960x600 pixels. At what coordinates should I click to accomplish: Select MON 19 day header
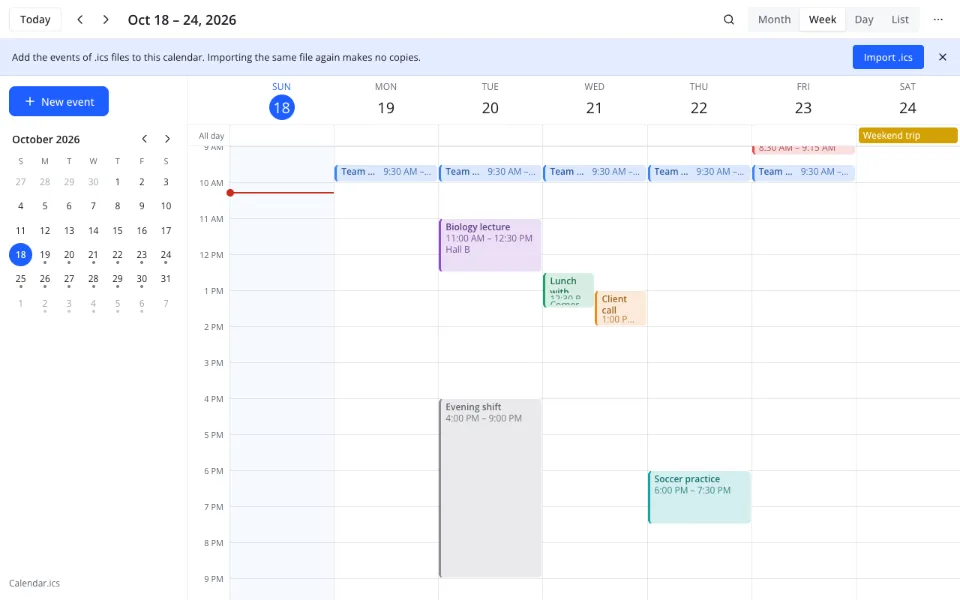(386, 101)
